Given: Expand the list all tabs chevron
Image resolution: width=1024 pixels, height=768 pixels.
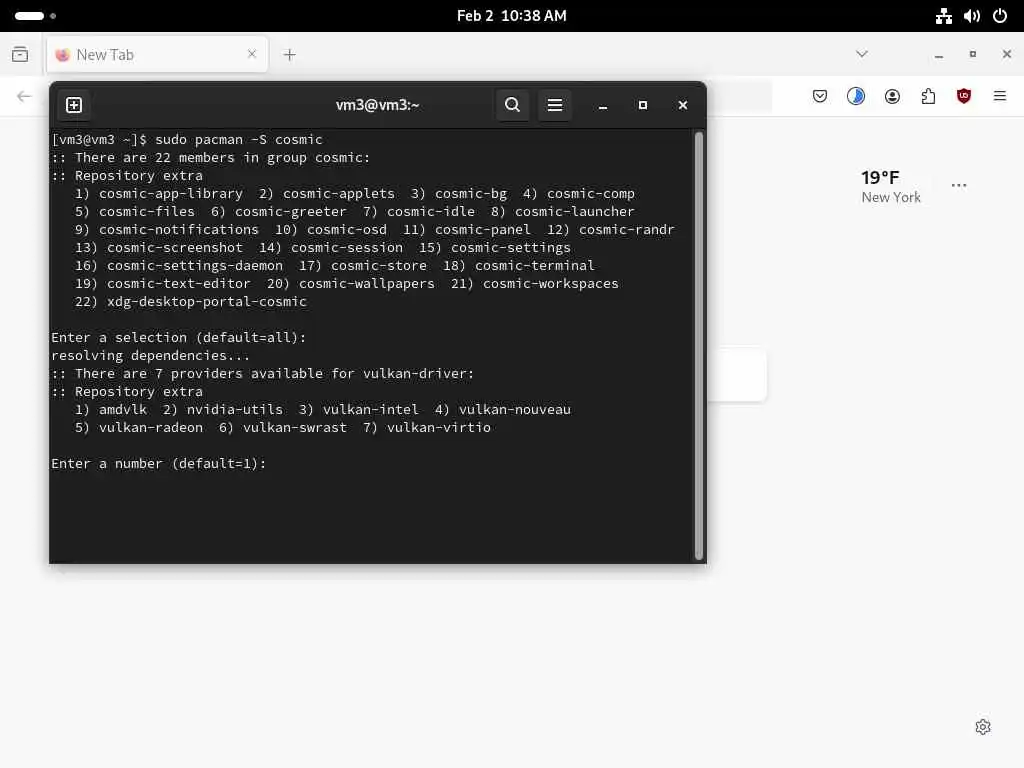Looking at the screenshot, I should (x=862, y=54).
